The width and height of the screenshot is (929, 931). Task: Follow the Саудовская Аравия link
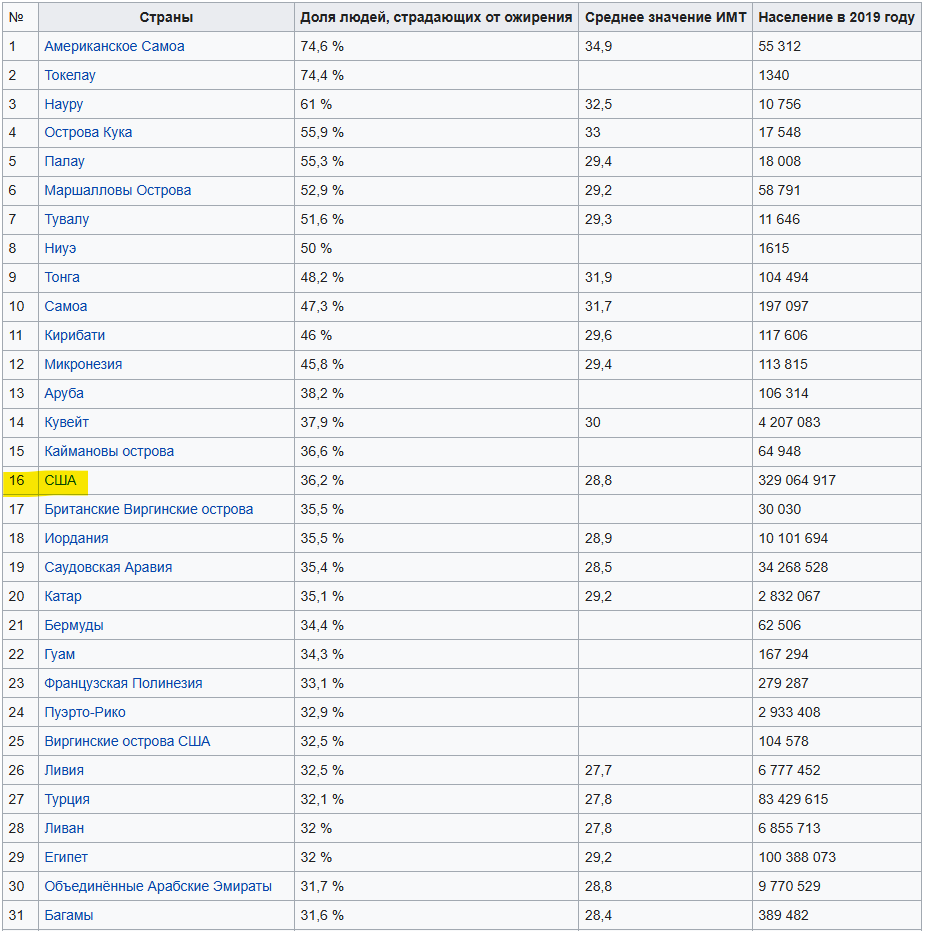click(x=108, y=567)
